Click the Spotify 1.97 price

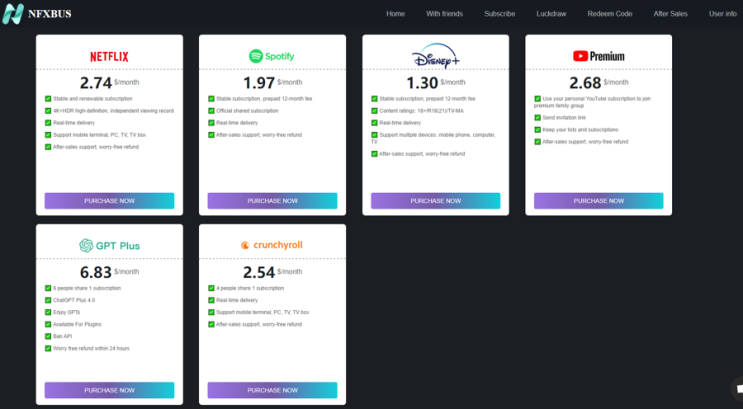click(x=259, y=83)
